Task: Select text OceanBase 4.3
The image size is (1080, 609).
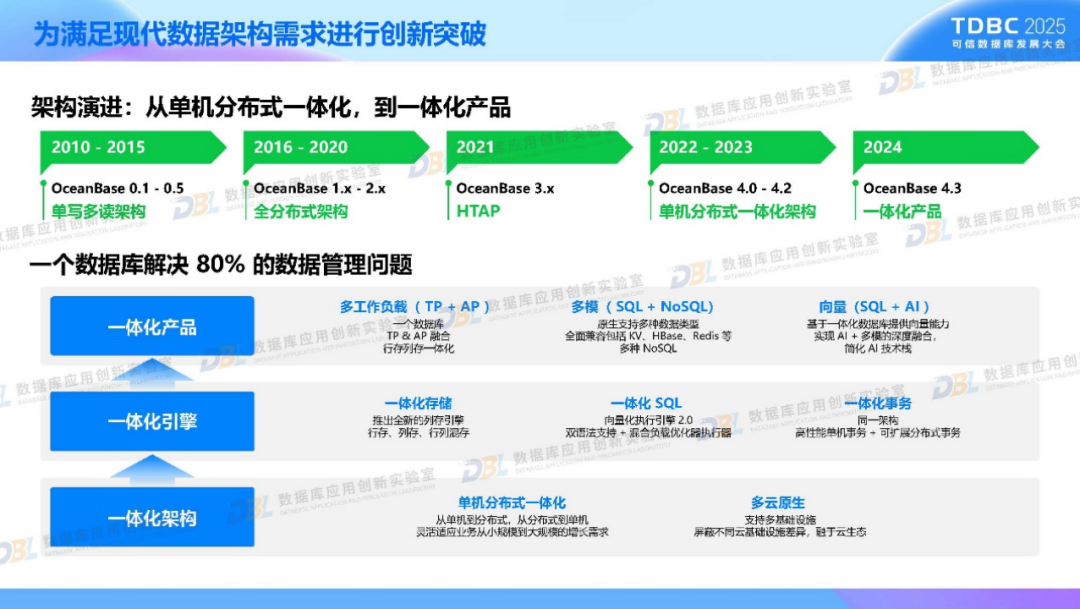Action: [x=912, y=188]
